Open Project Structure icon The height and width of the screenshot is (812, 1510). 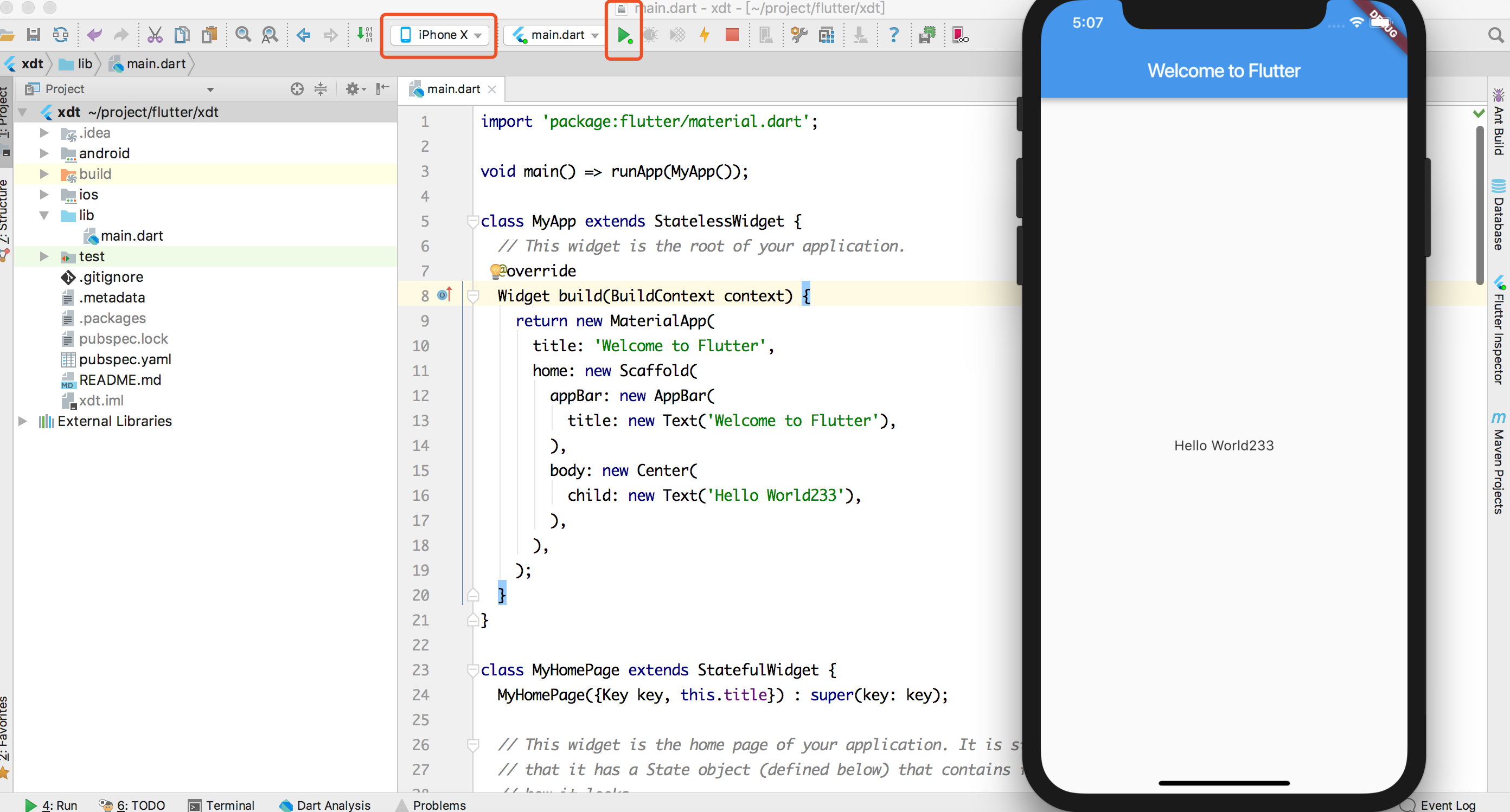pyautogui.click(x=827, y=35)
